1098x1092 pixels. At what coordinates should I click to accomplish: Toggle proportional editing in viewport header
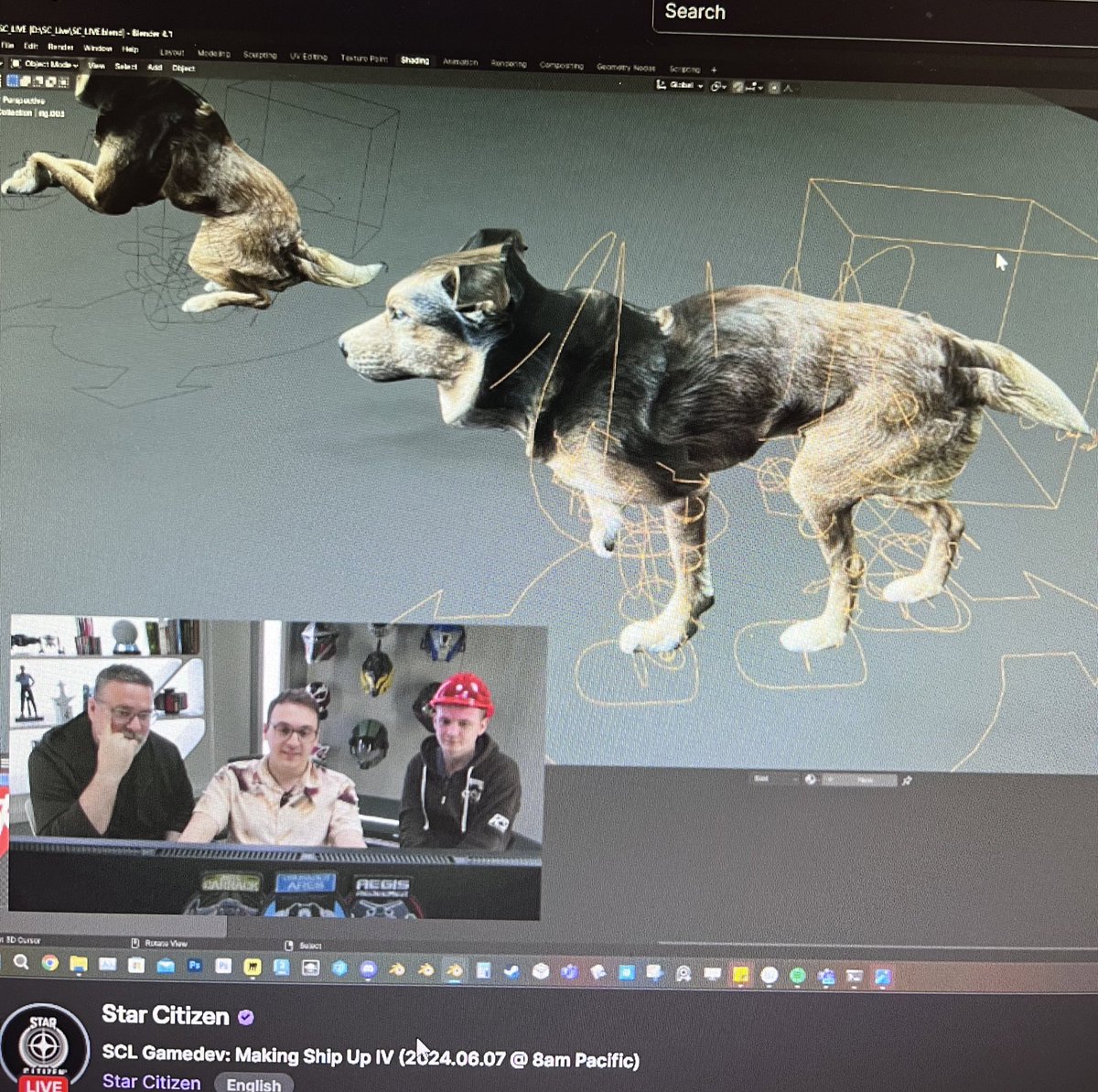pyautogui.click(x=774, y=88)
